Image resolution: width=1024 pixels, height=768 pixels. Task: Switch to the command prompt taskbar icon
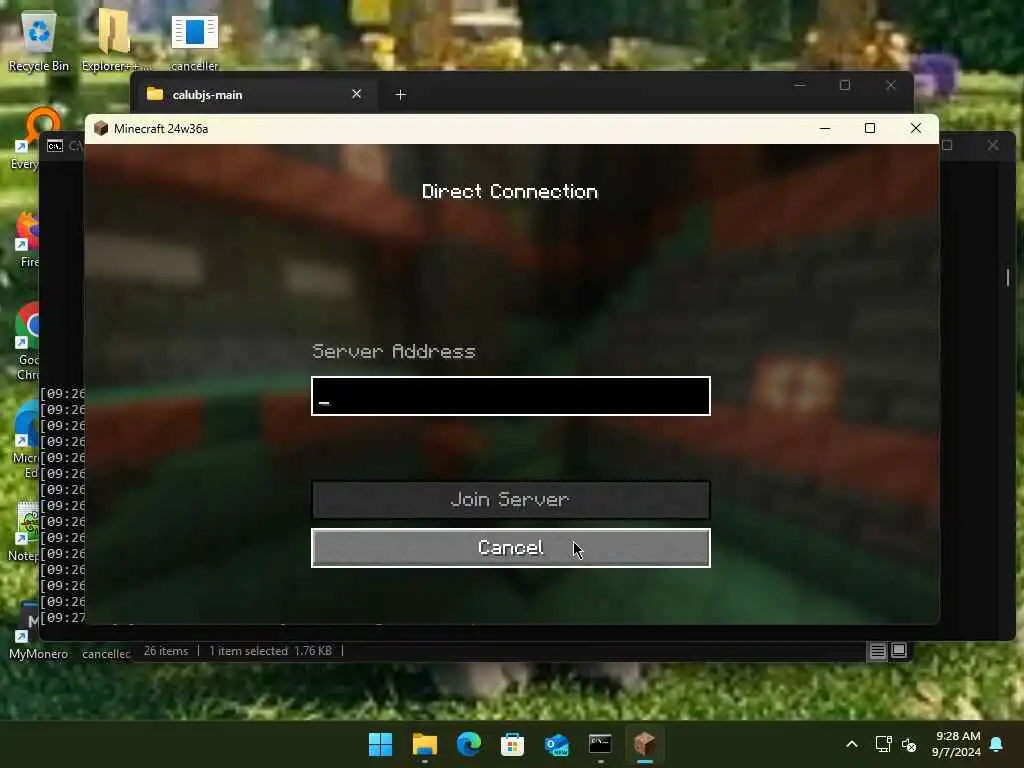[600, 744]
